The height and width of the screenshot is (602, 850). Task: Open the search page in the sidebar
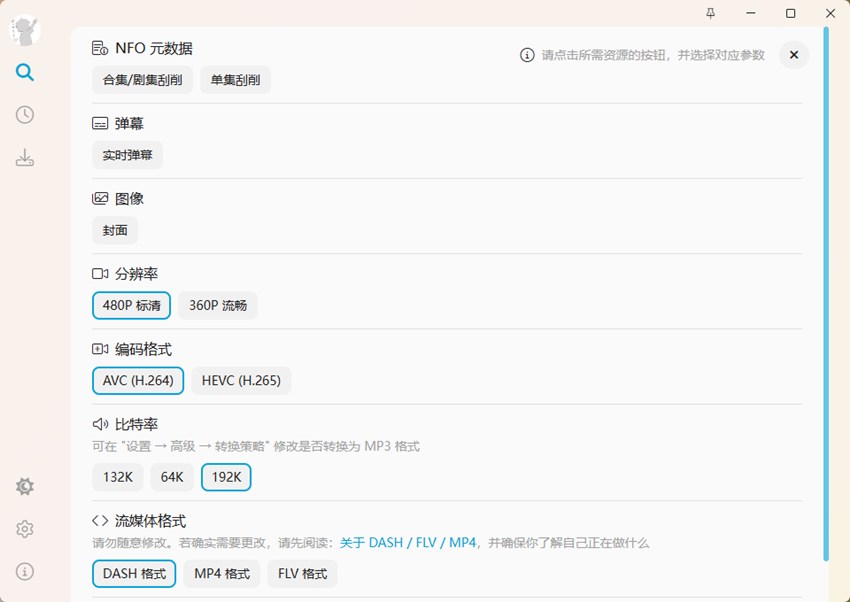pos(24,72)
